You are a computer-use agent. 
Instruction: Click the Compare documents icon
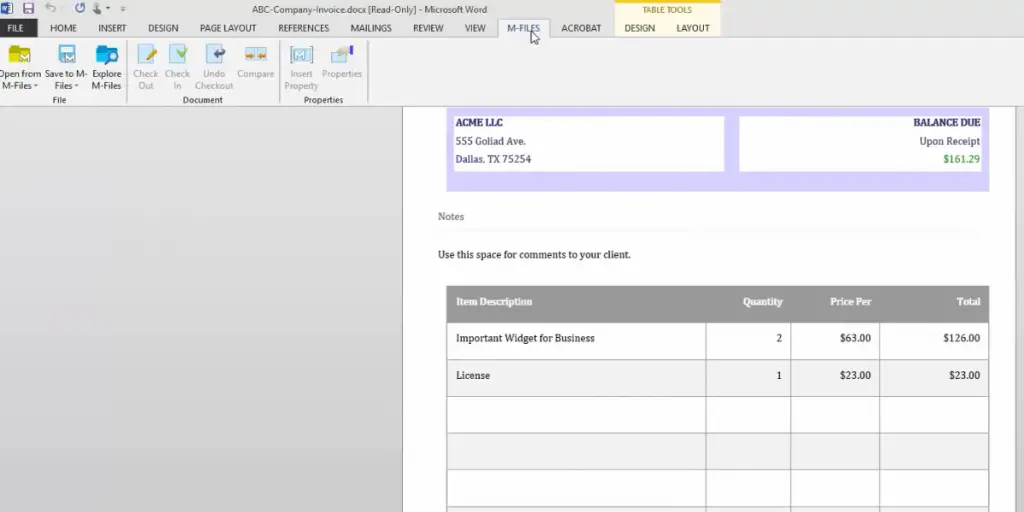(255, 55)
